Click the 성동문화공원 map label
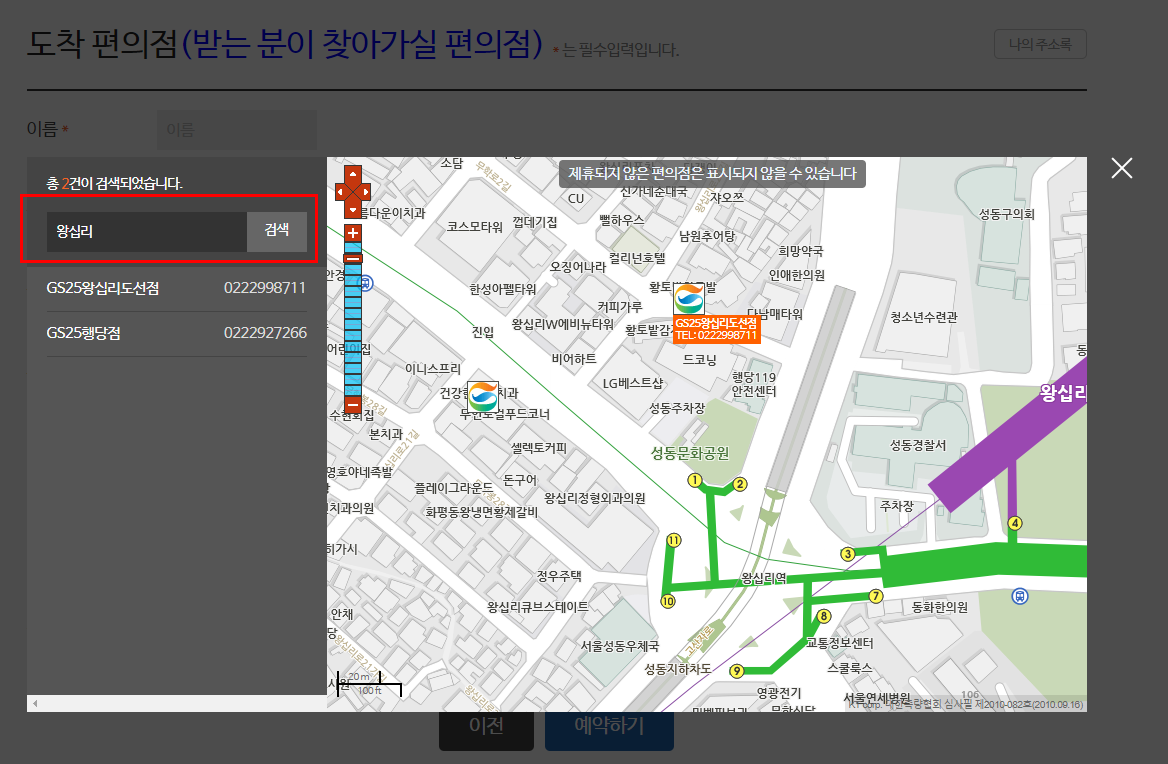The width and height of the screenshot is (1168, 764). [x=690, y=453]
